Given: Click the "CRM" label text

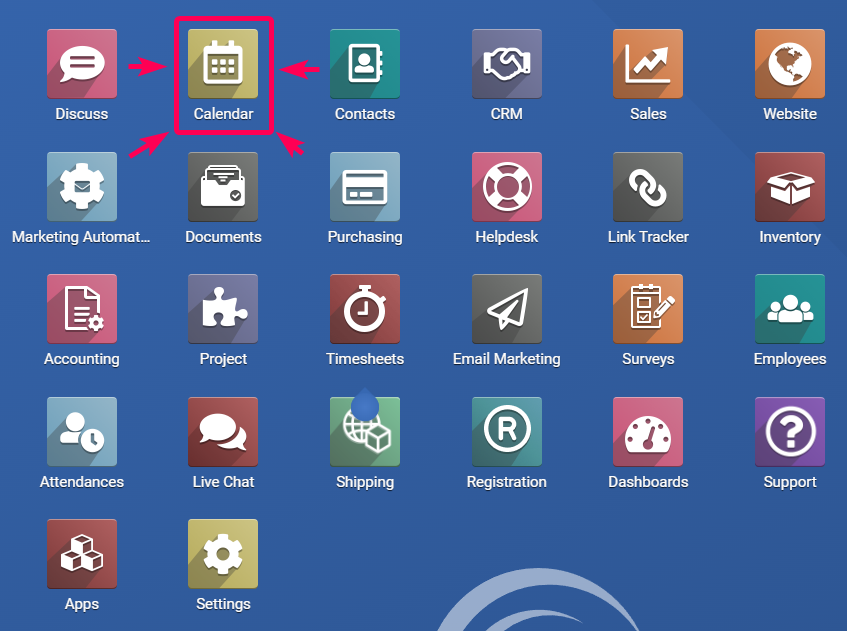Looking at the screenshot, I should tap(507, 113).
